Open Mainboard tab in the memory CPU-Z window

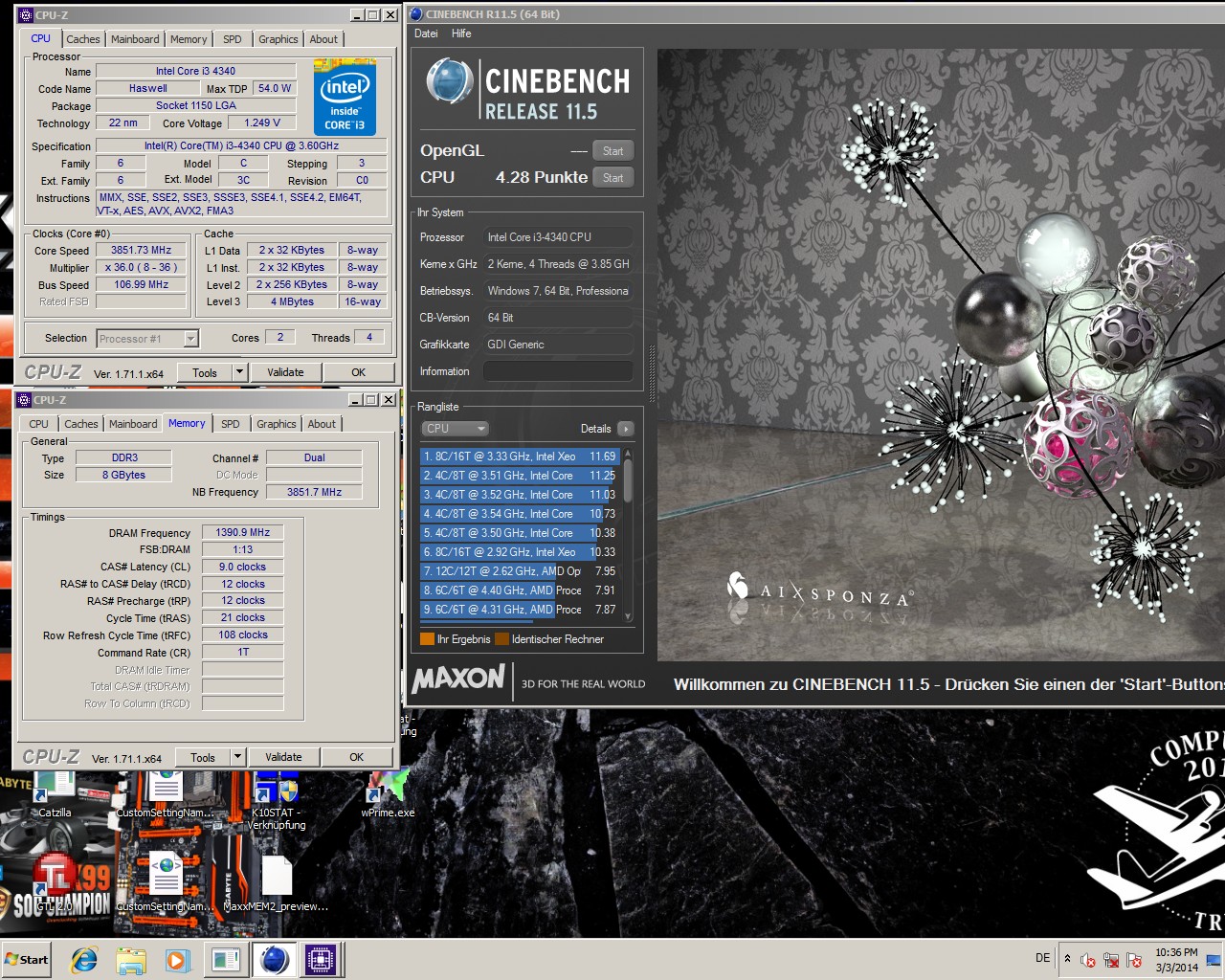133,424
